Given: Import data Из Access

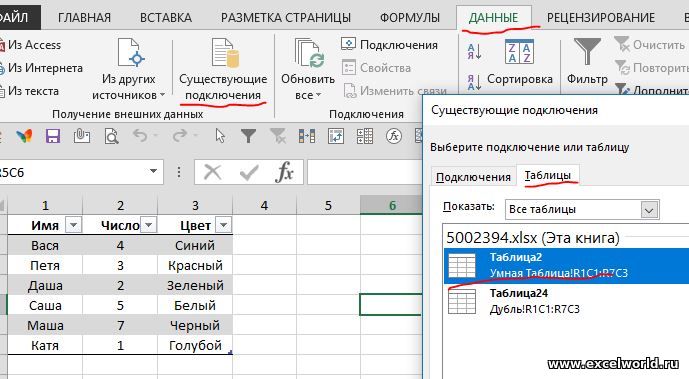Looking at the screenshot, I should tap(31, 45).
